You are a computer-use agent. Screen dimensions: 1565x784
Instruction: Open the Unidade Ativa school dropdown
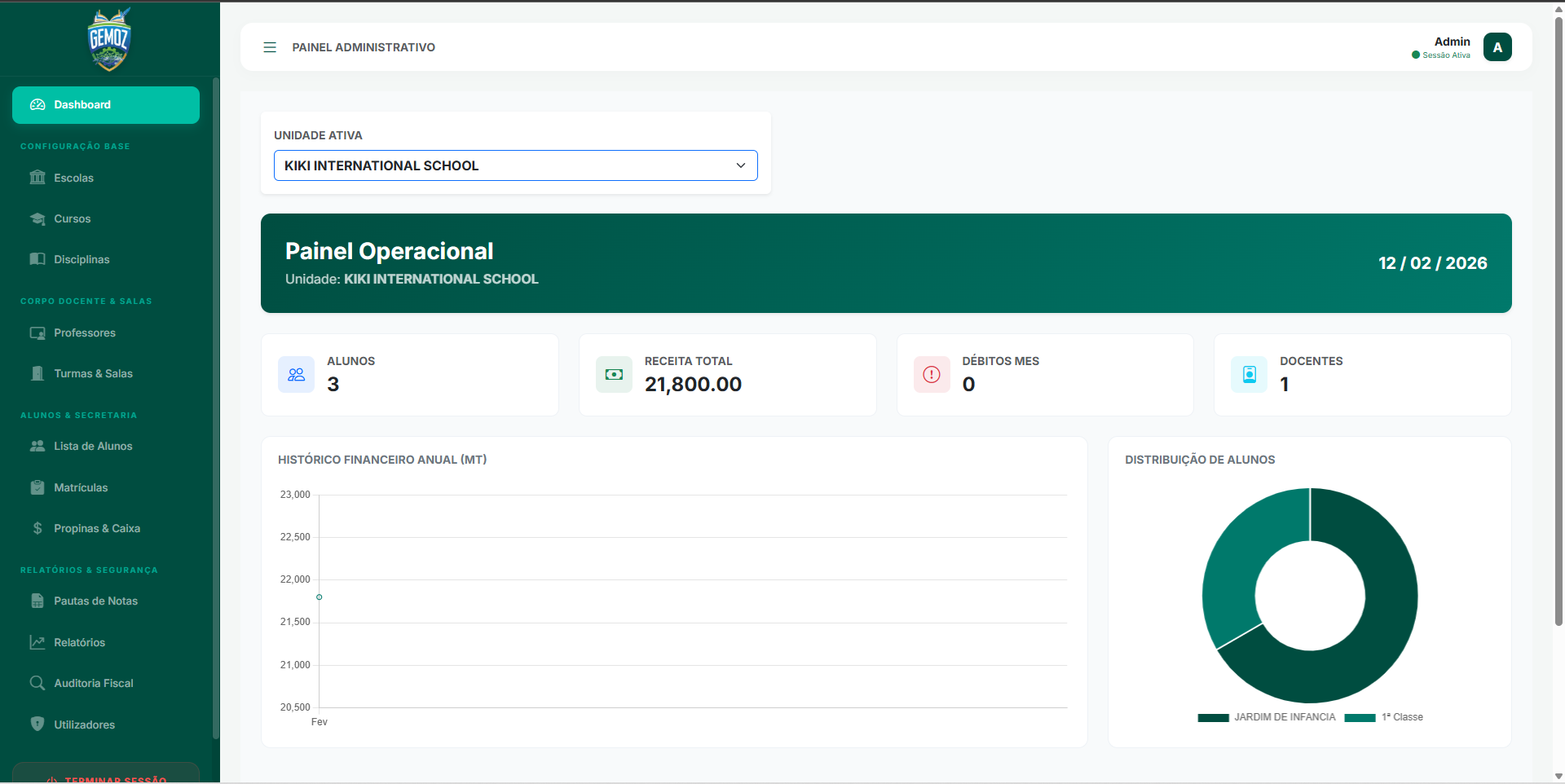tap(515, 165)
